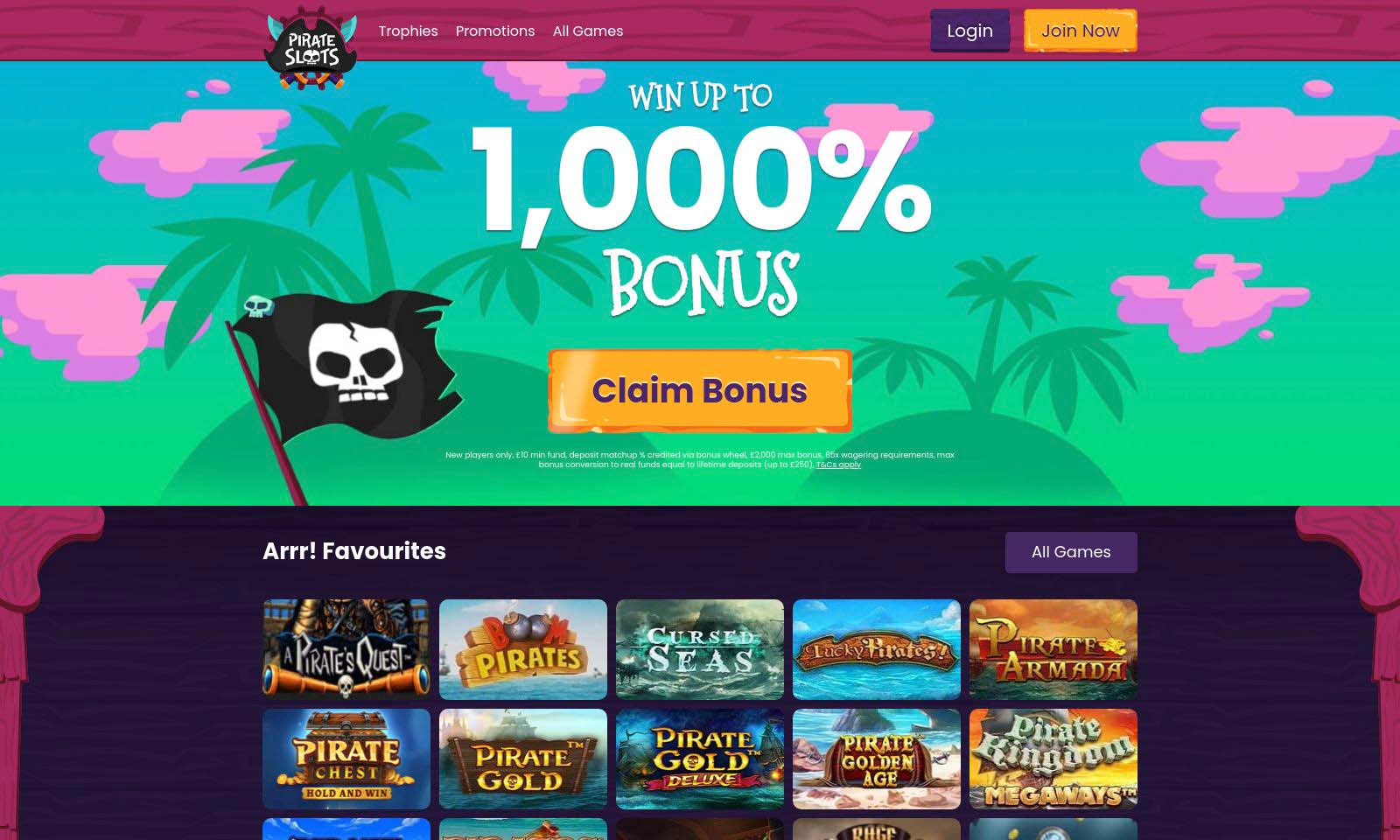Screen dimensions: 1400x840
Task: Play Pirate Kingdom Megaways
Action: click(x=1053, y=759)
